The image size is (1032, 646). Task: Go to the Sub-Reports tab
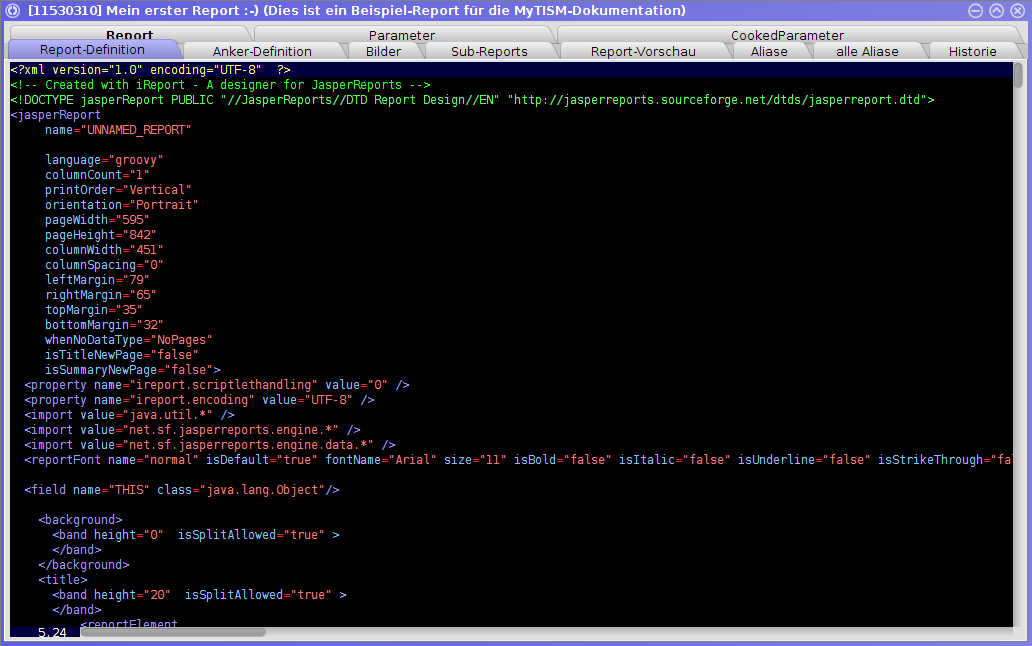[489, 51]
